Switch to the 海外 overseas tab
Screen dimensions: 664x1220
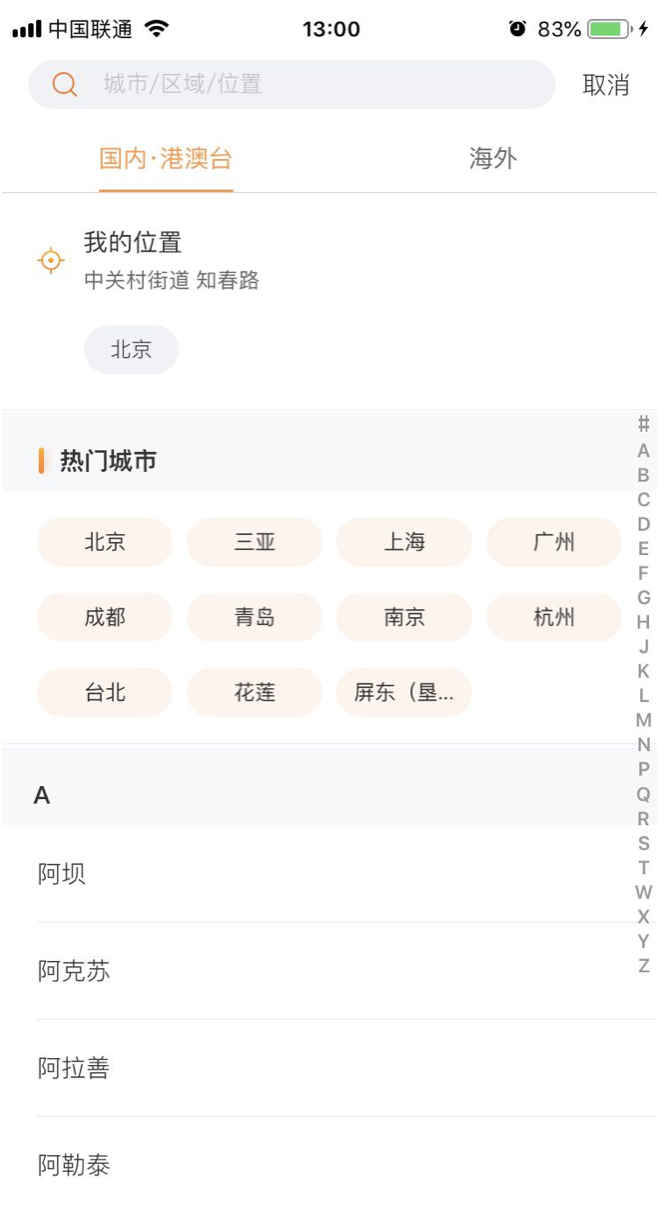pos(493,159)
